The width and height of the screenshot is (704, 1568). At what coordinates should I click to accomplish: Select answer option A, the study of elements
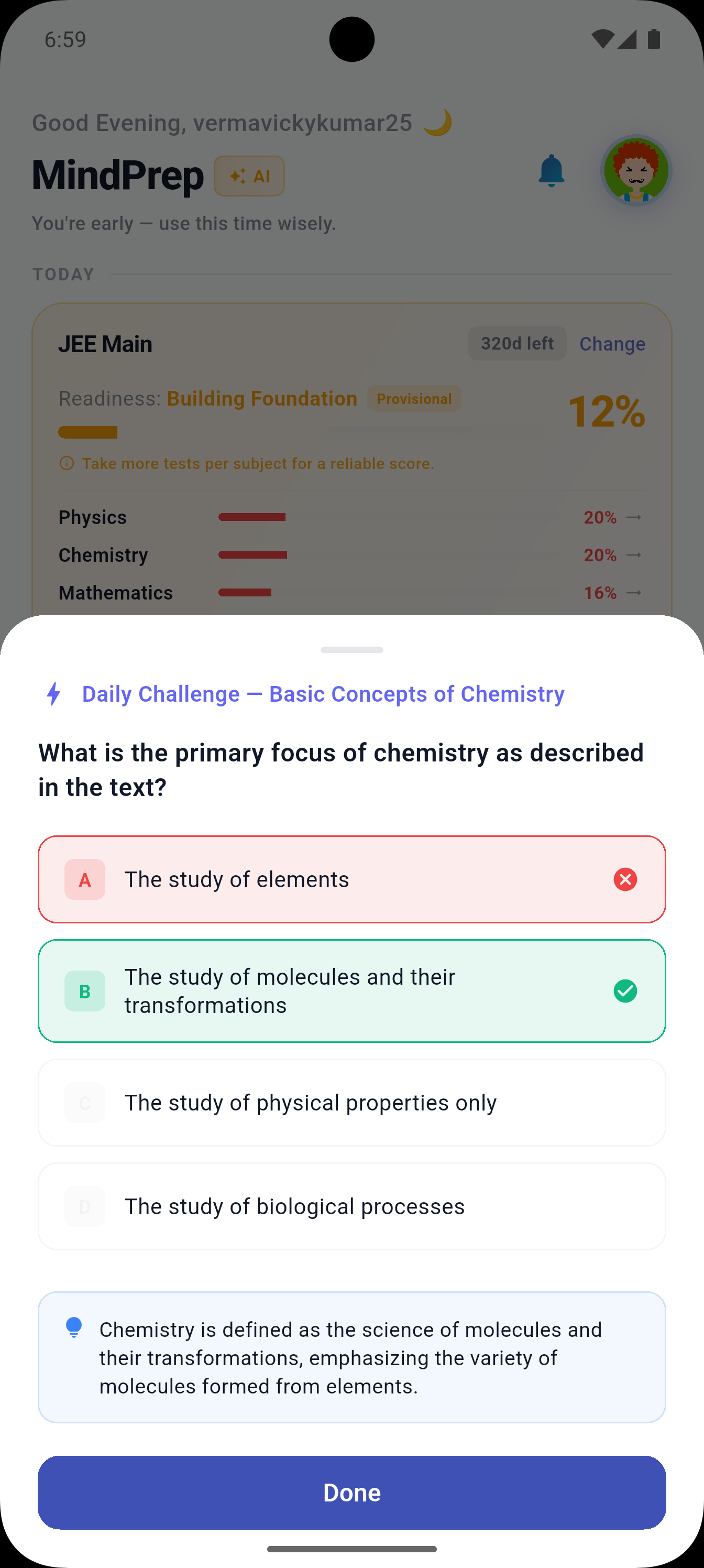click(351, 879)
